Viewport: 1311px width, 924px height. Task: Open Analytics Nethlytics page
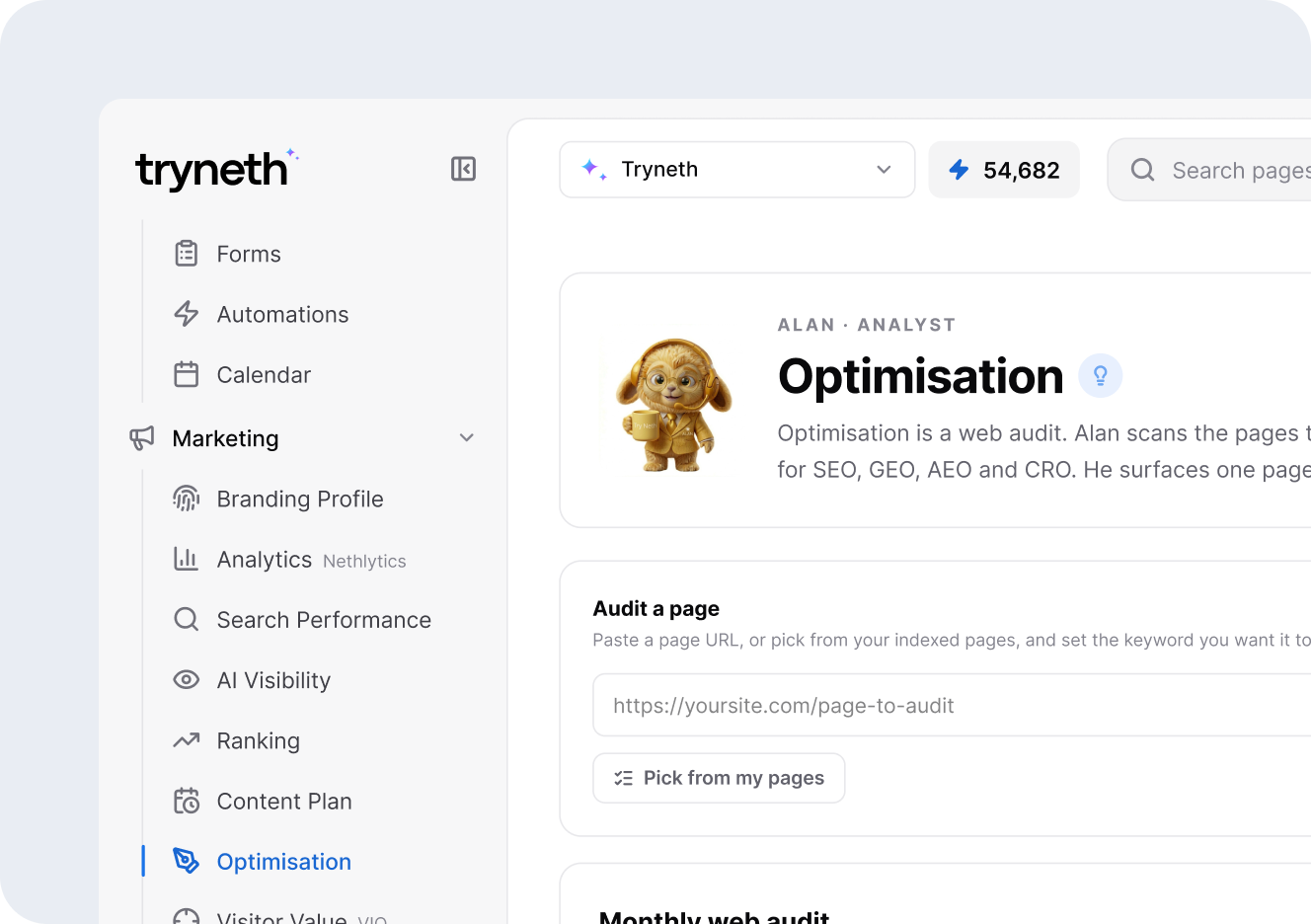click(x=311, y=560)
